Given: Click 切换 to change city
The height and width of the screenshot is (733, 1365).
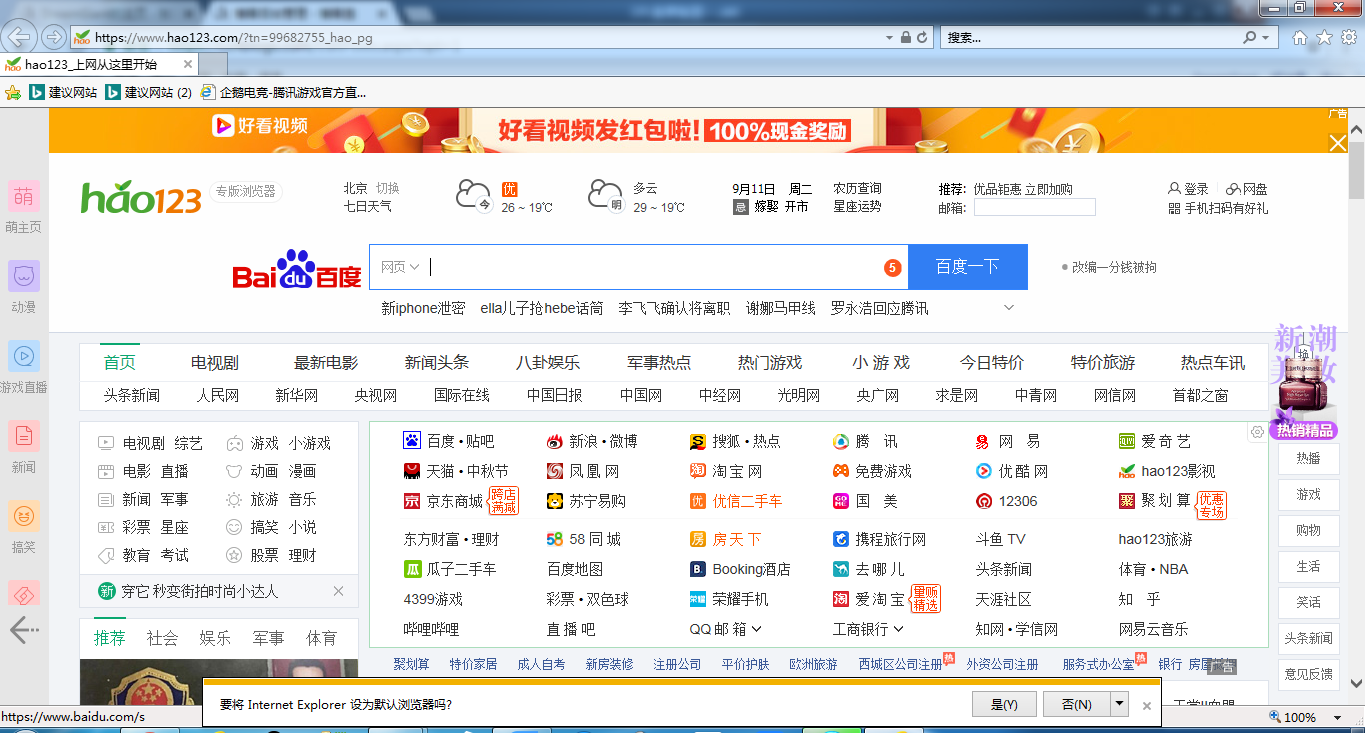Looking at the screenshot, I should (387, 188).
